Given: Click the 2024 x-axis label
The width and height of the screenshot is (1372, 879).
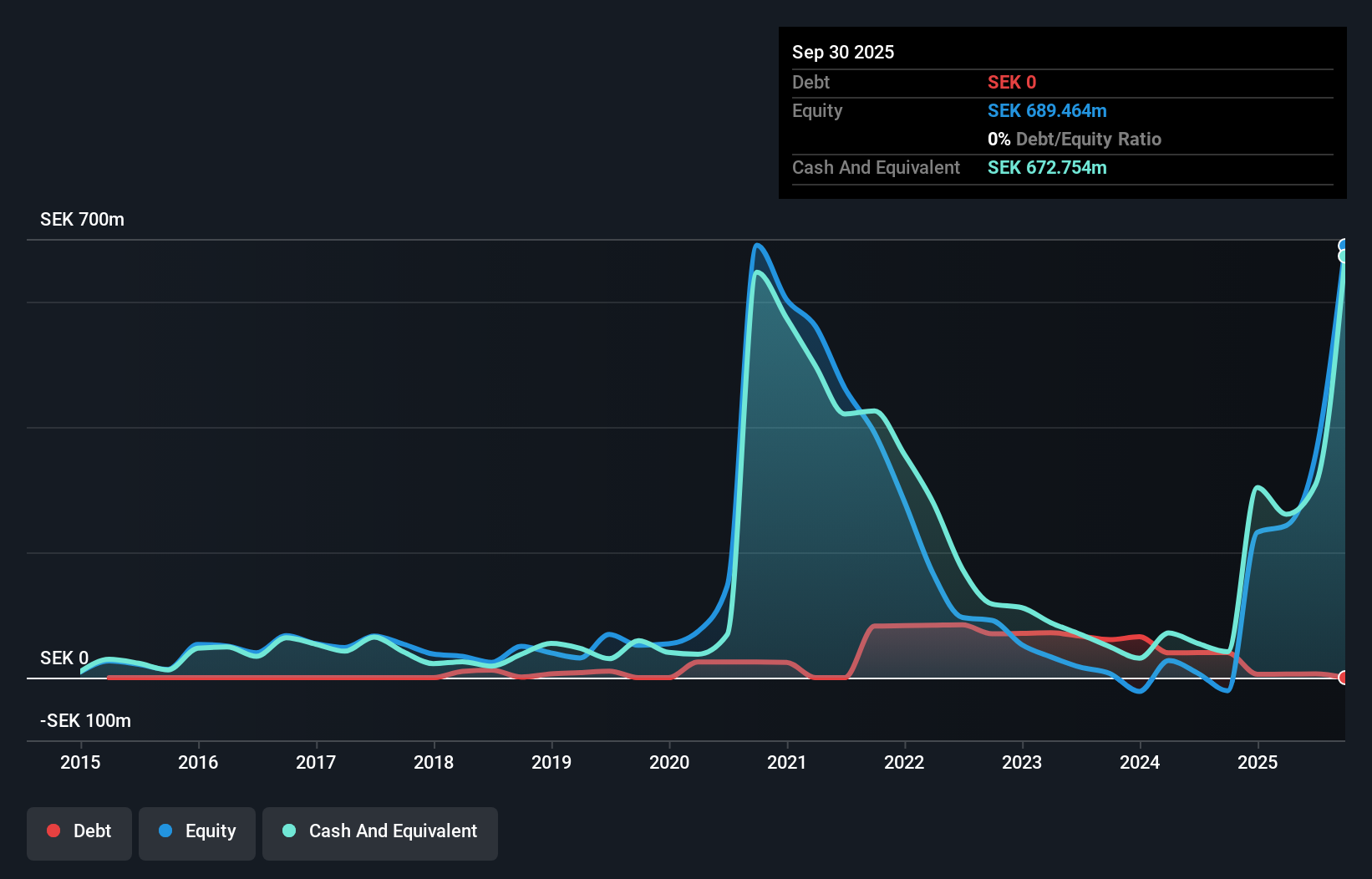Looking at the screenshot, I should pos(1140,762).
